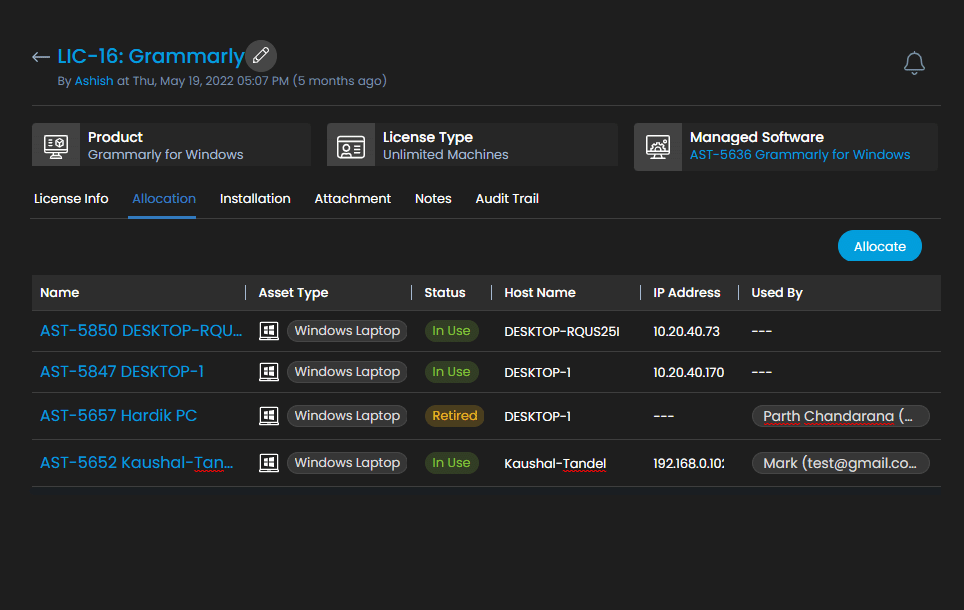
Task: Click IP address 10.20.40.73
Action: click(686, 331)
